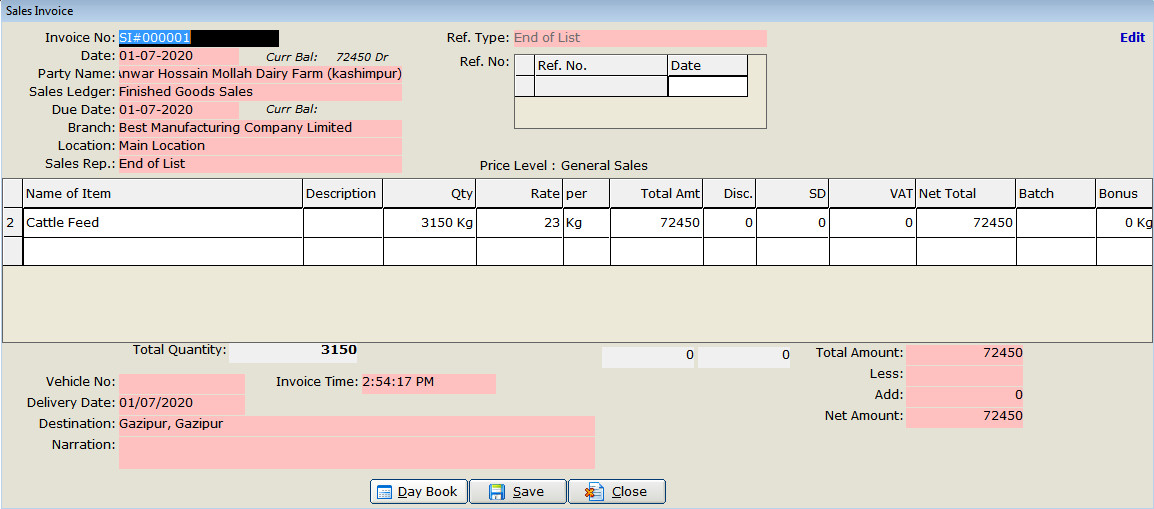Image resolution: width=1154 pixels, height=509 pixels.
Task: Close the sales invoice form
Action: (x=617, y=491)
